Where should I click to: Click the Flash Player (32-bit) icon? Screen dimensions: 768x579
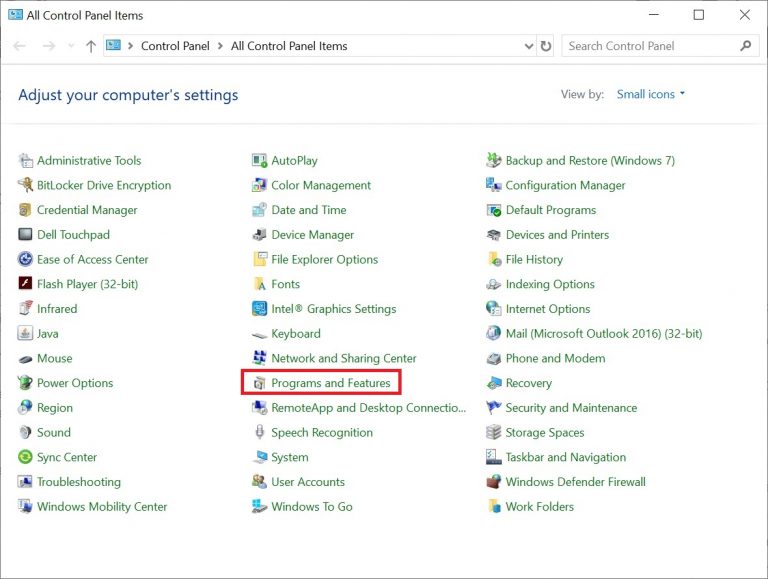coord(25,284)
